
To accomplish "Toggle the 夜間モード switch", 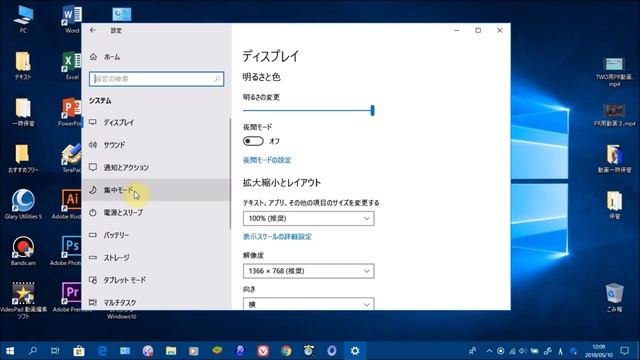I will (253, 141).
